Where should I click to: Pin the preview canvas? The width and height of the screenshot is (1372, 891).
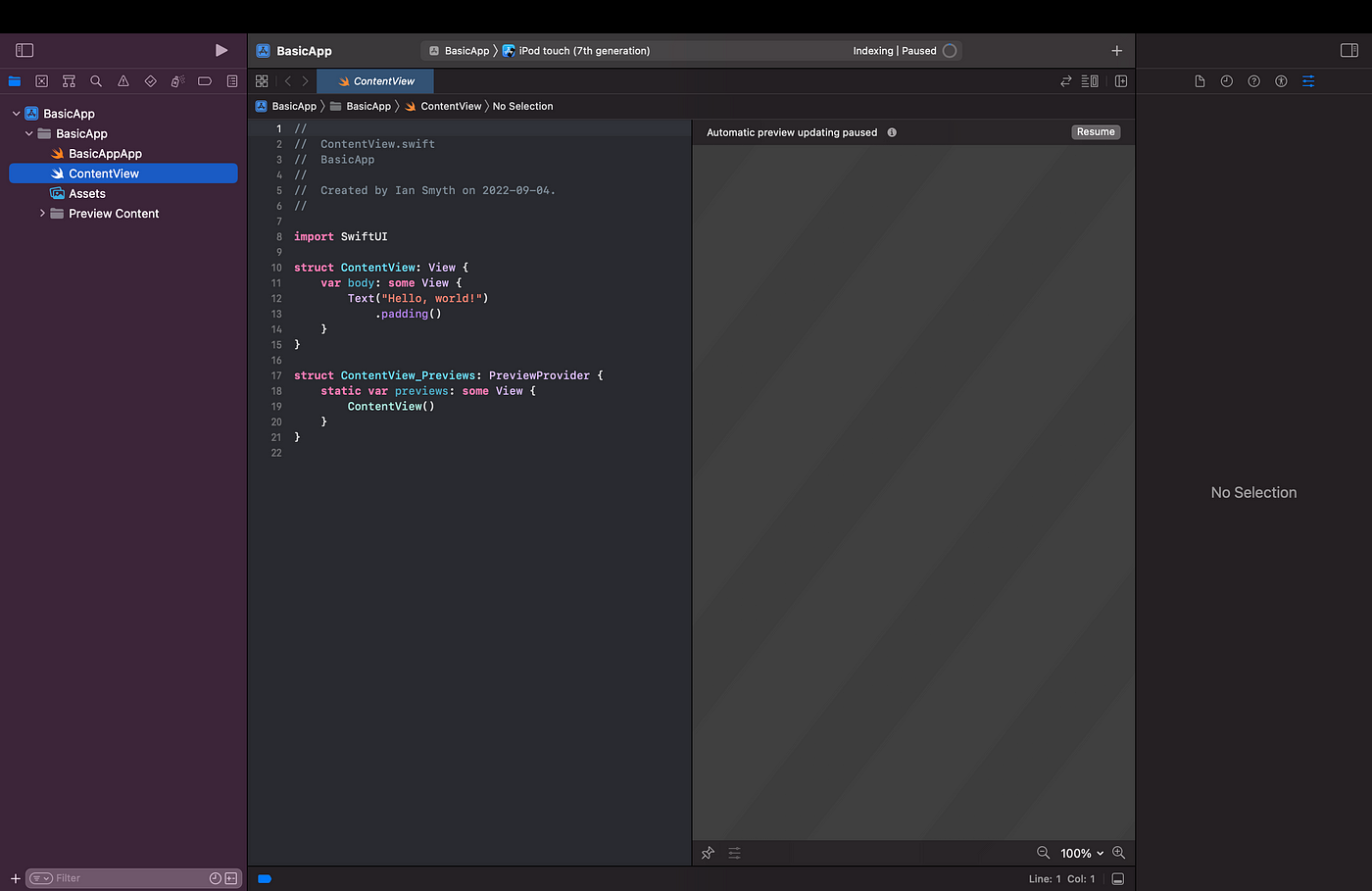708,853
